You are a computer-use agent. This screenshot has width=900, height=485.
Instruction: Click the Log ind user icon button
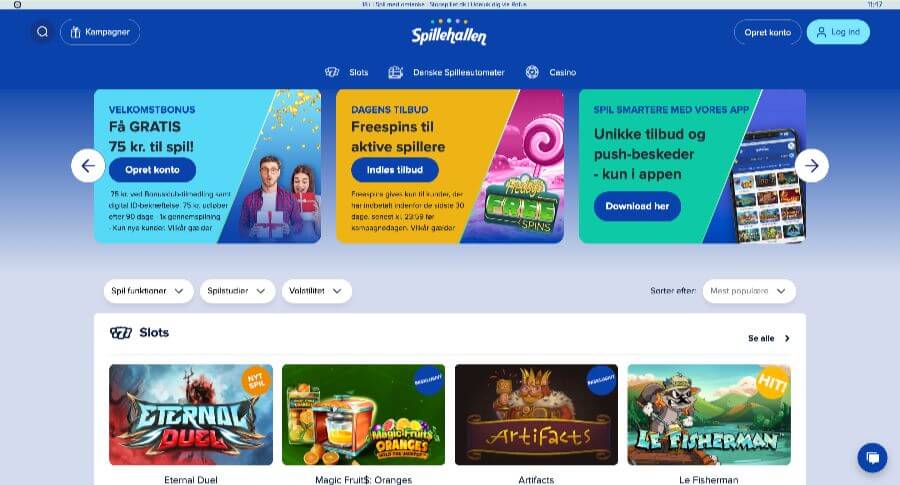click(838, 32)
